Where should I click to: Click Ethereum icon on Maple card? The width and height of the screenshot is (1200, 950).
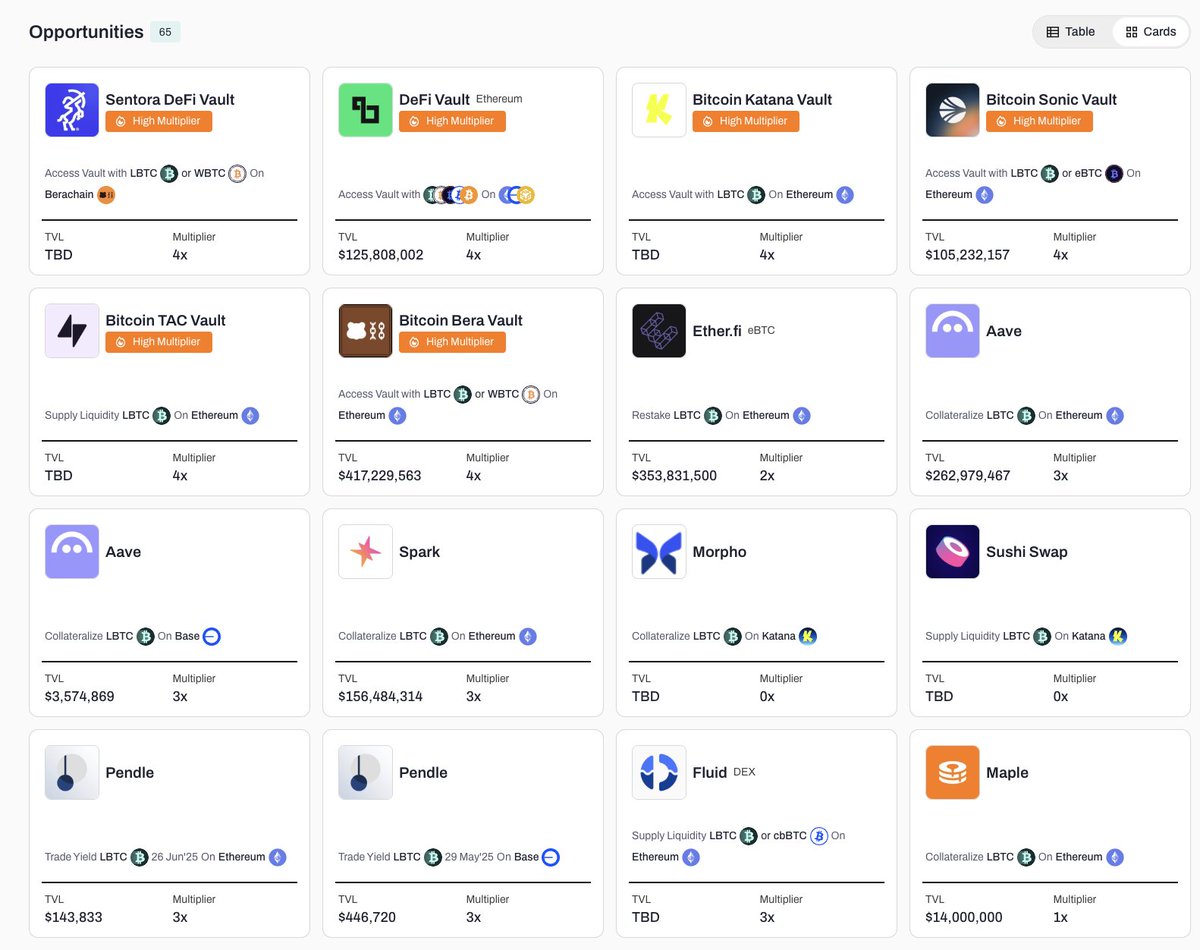1115,857
